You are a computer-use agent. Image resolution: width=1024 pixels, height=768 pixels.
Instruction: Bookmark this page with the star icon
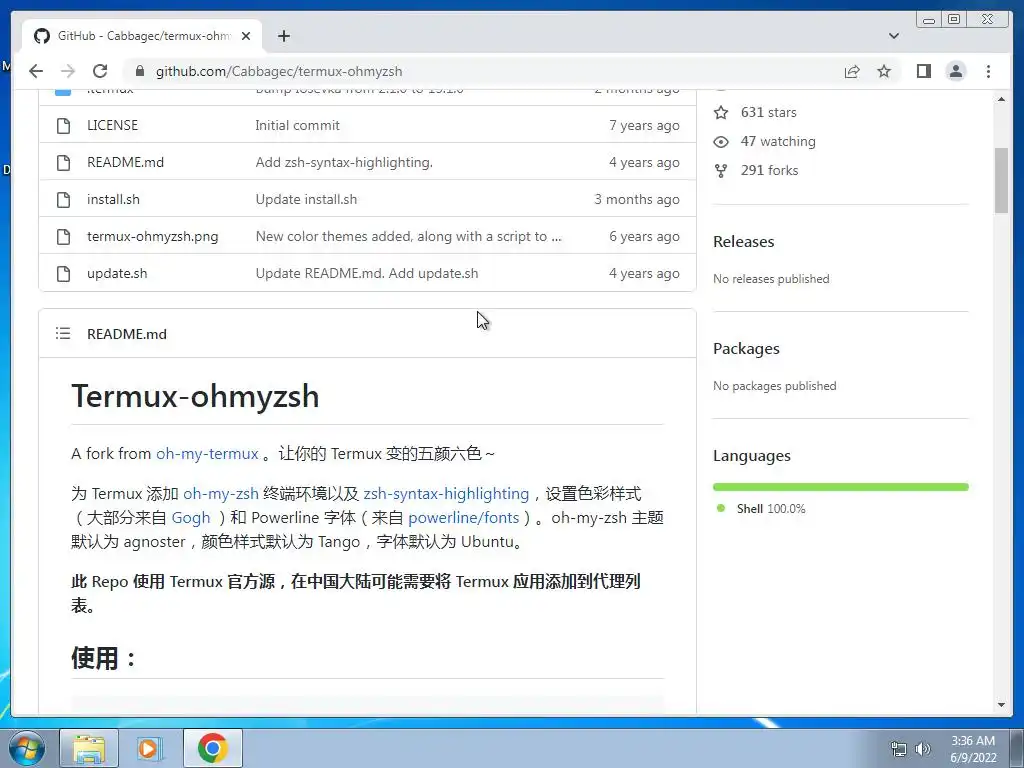(x=884, y=71)
